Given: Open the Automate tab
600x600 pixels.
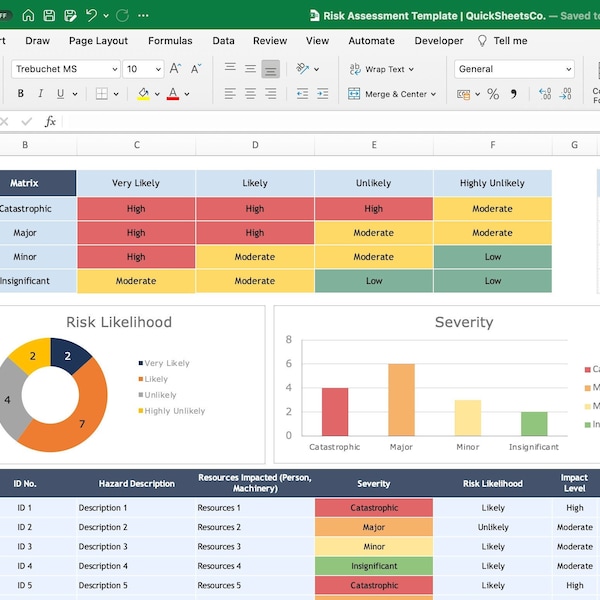Looking at the screenshot, I should 371,41.
